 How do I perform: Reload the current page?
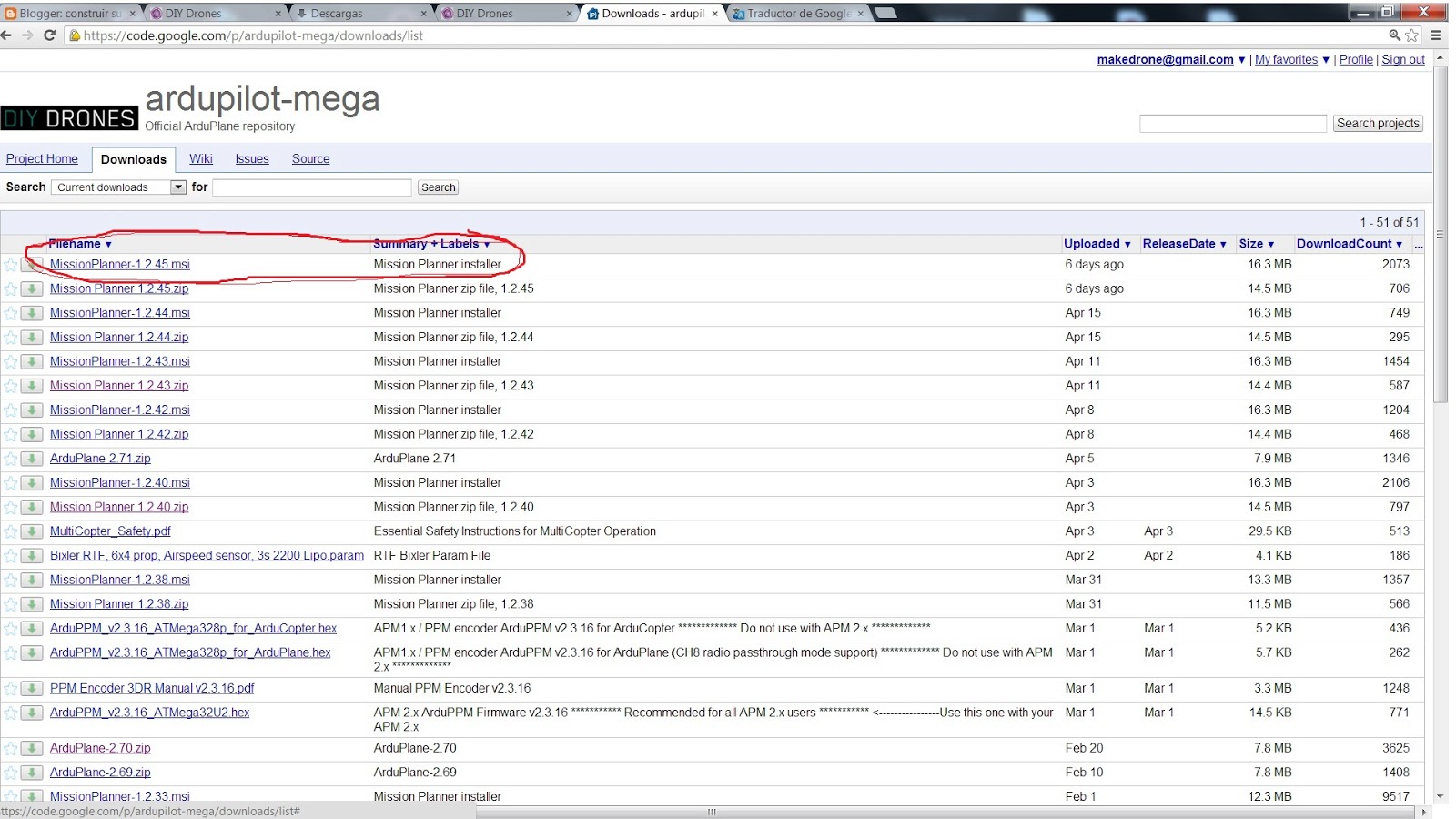click(49, 35)
